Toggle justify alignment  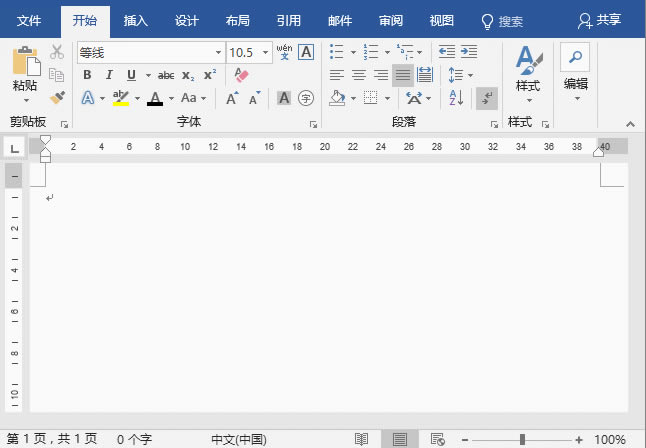tap(403, 75)
